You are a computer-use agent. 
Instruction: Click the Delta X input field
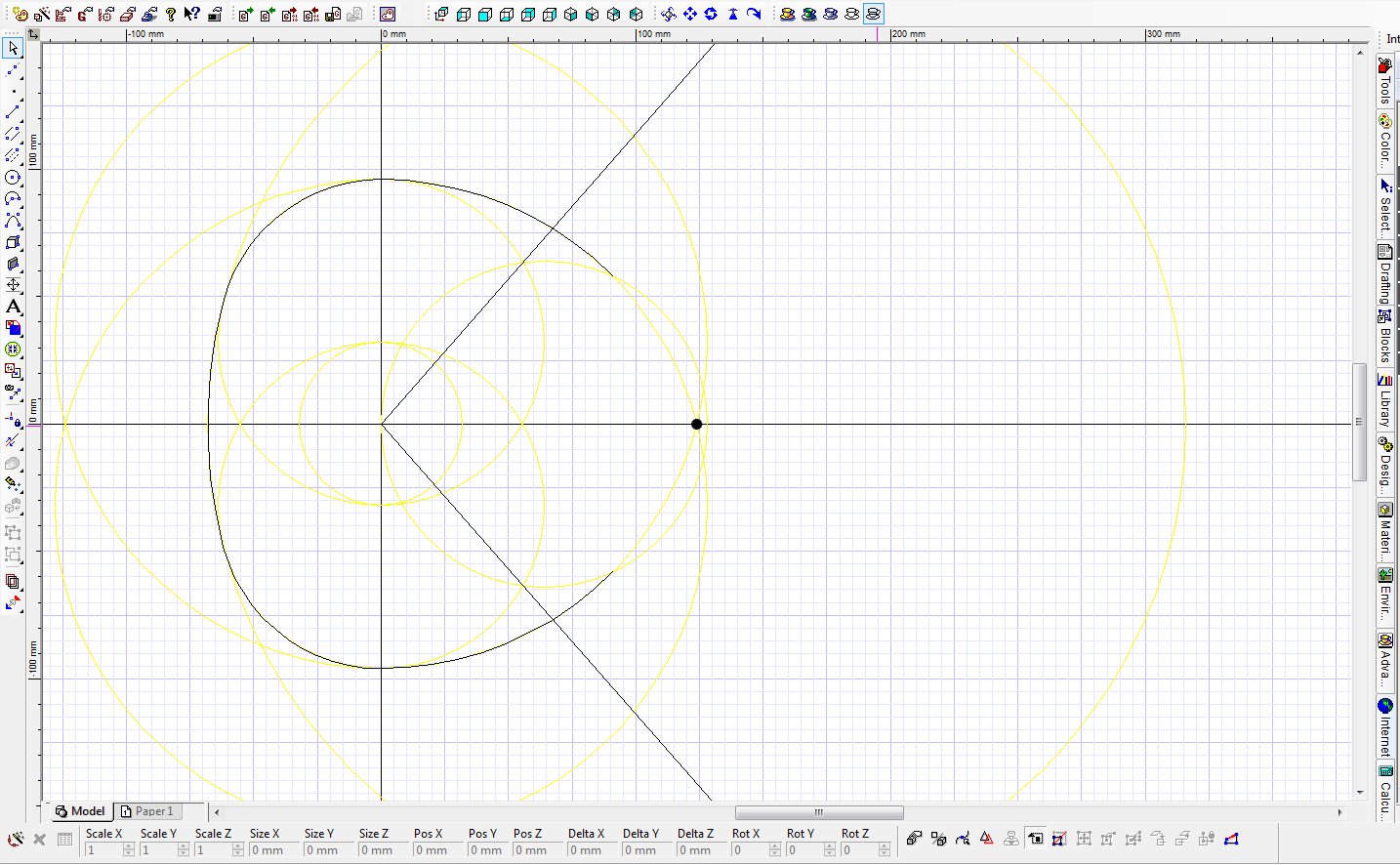pyautogui.click(x=593, y=850)
